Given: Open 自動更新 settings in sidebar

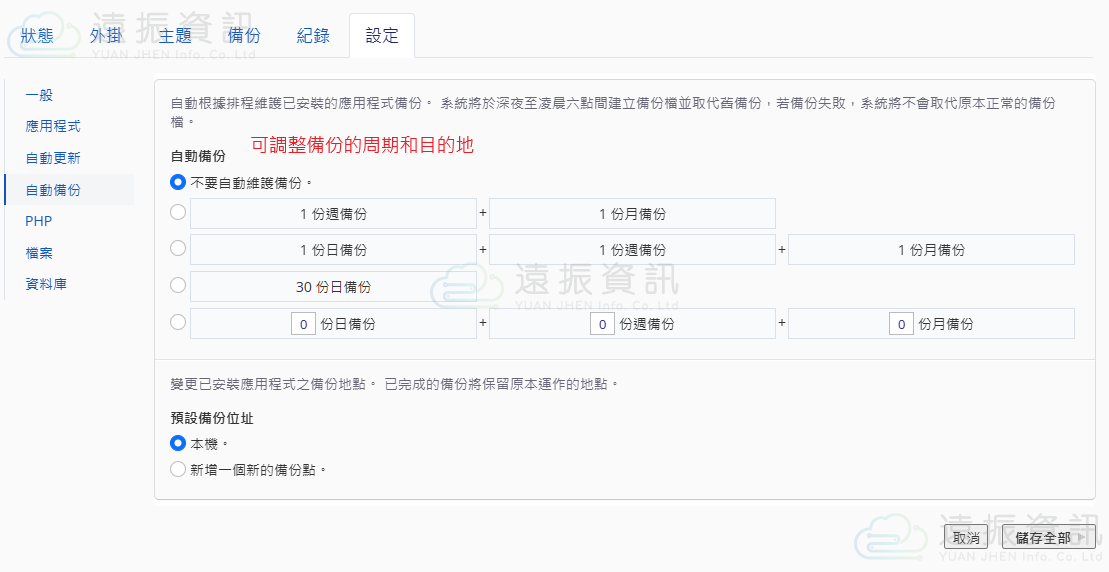Looking at the screenshot, I should pyautogui.click(x=53, y=158).
